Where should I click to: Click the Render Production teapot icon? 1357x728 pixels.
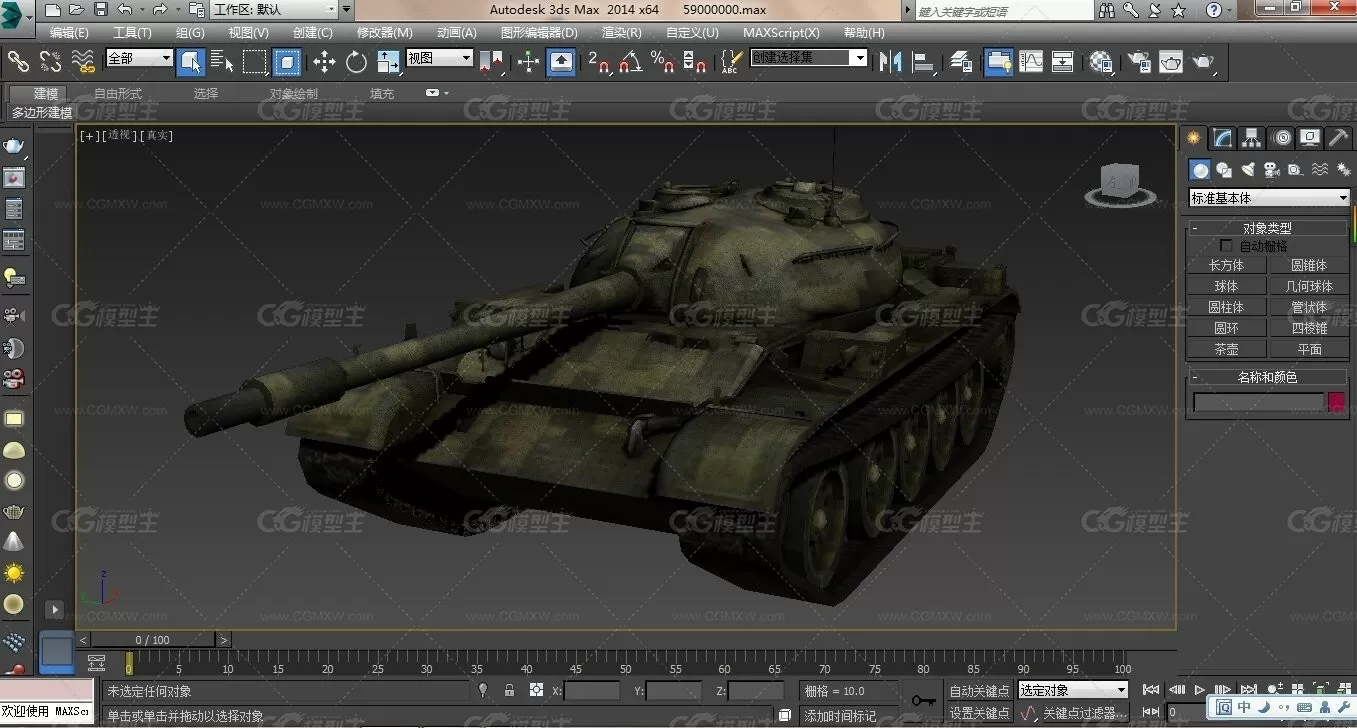tap(1203, 62)
